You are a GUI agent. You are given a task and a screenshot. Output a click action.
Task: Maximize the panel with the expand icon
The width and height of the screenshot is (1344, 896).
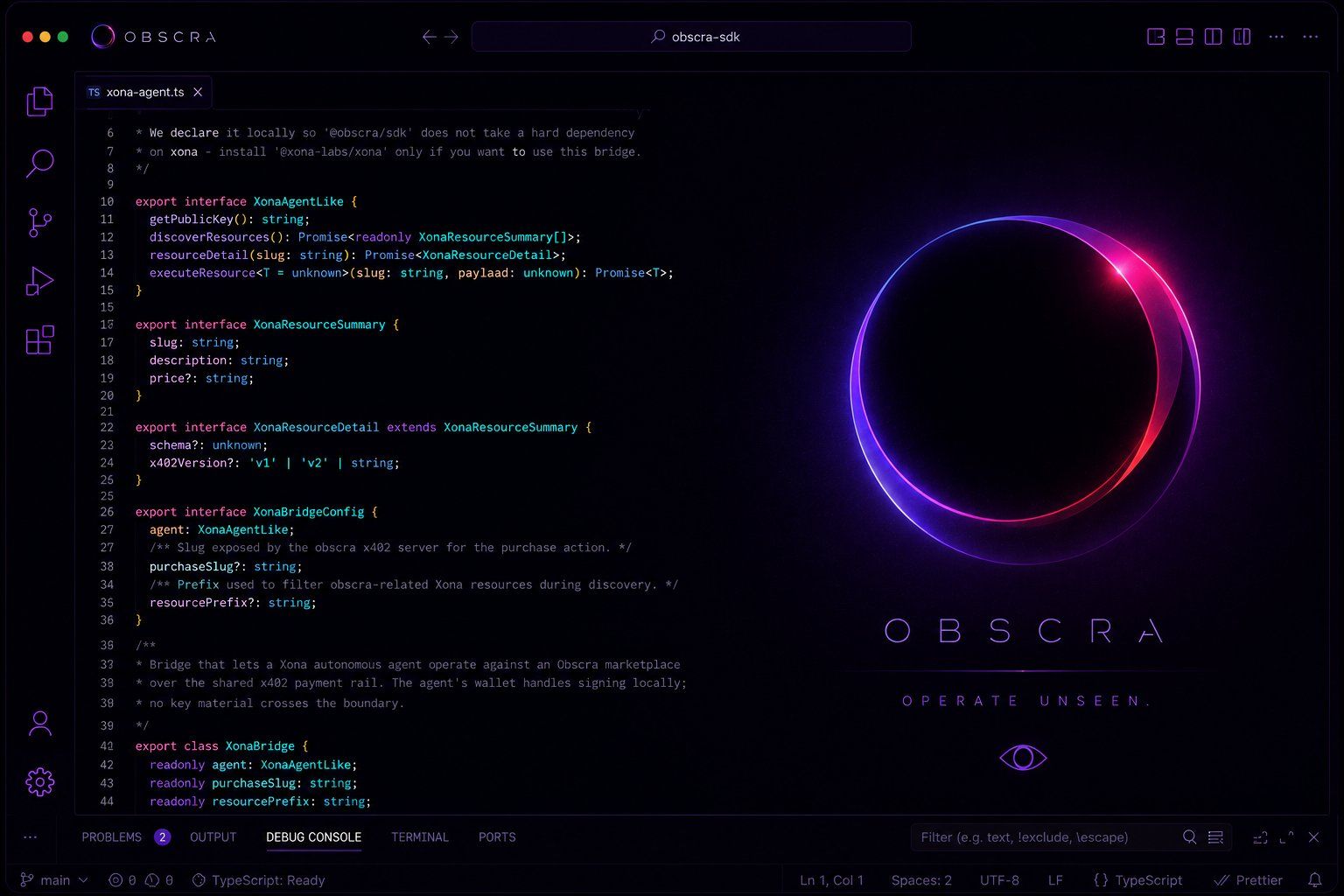coord(1286,837)
